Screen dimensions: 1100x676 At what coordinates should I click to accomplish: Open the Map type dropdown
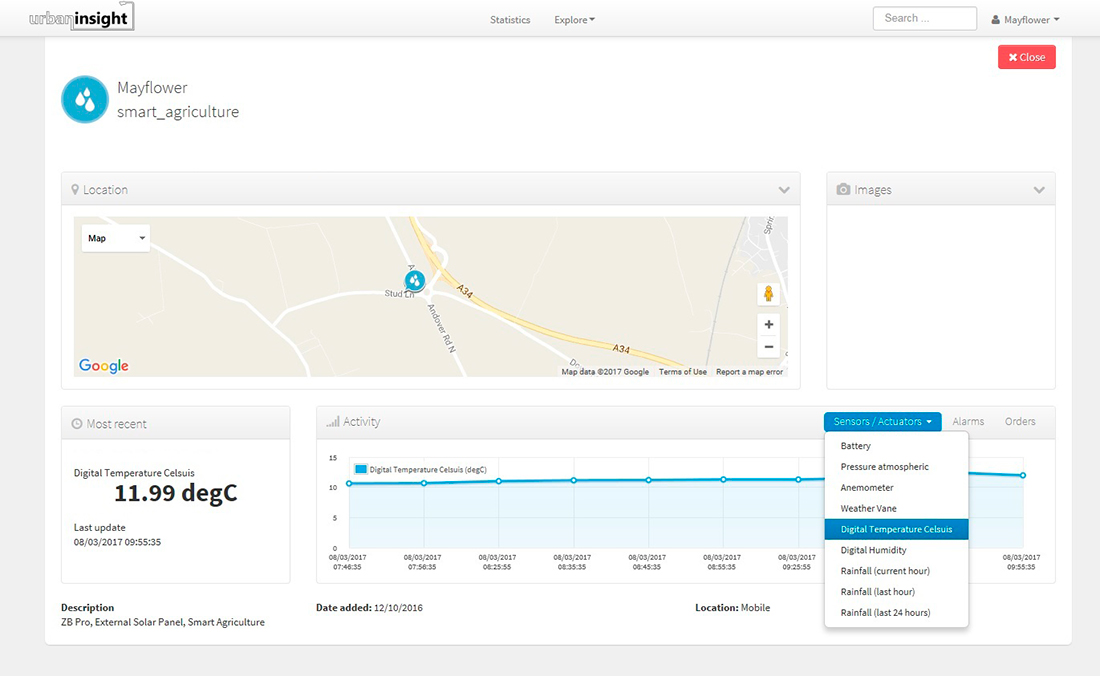point(116,238)
